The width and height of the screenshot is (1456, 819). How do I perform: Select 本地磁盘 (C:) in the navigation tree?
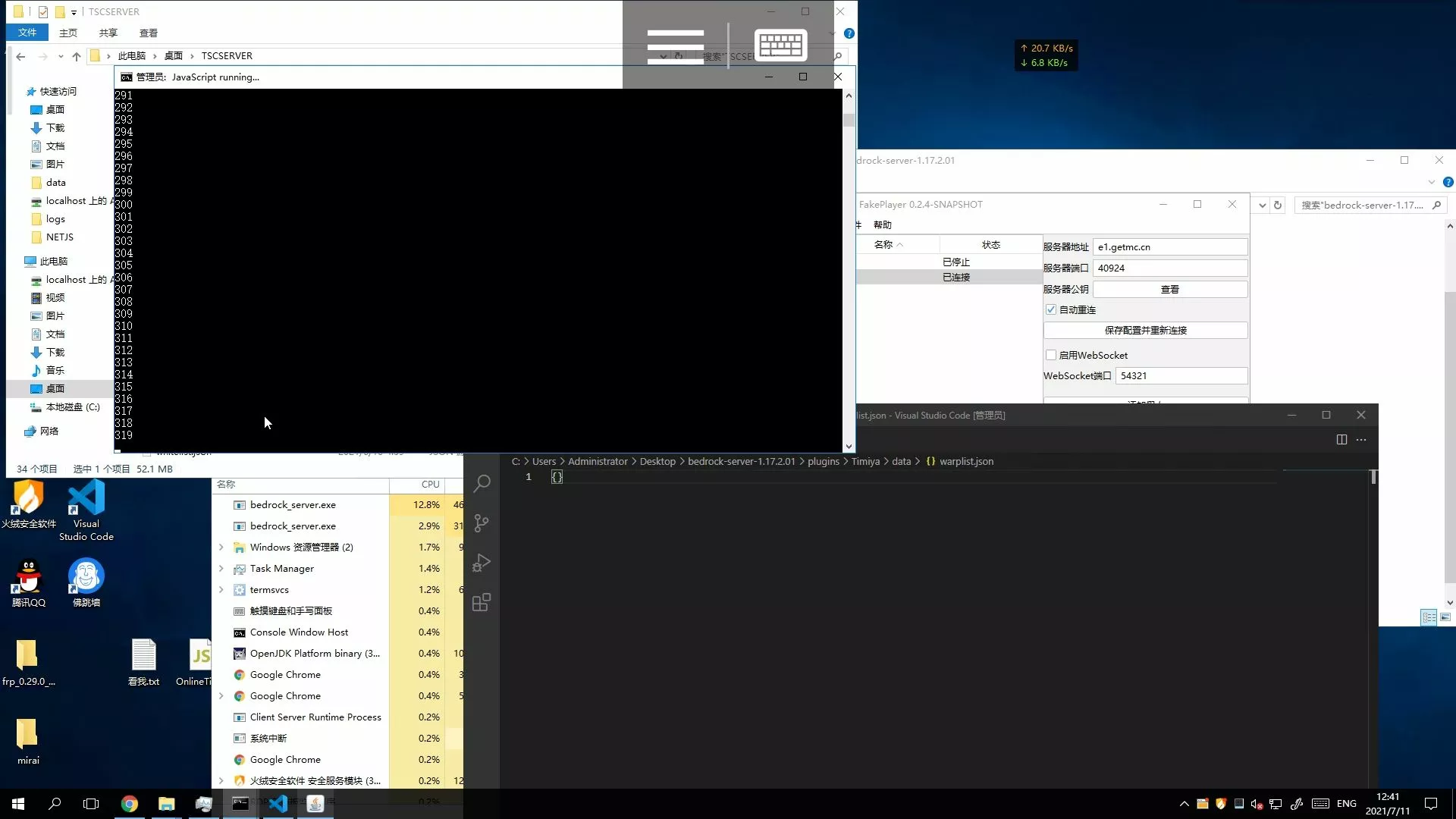[73, 407]
